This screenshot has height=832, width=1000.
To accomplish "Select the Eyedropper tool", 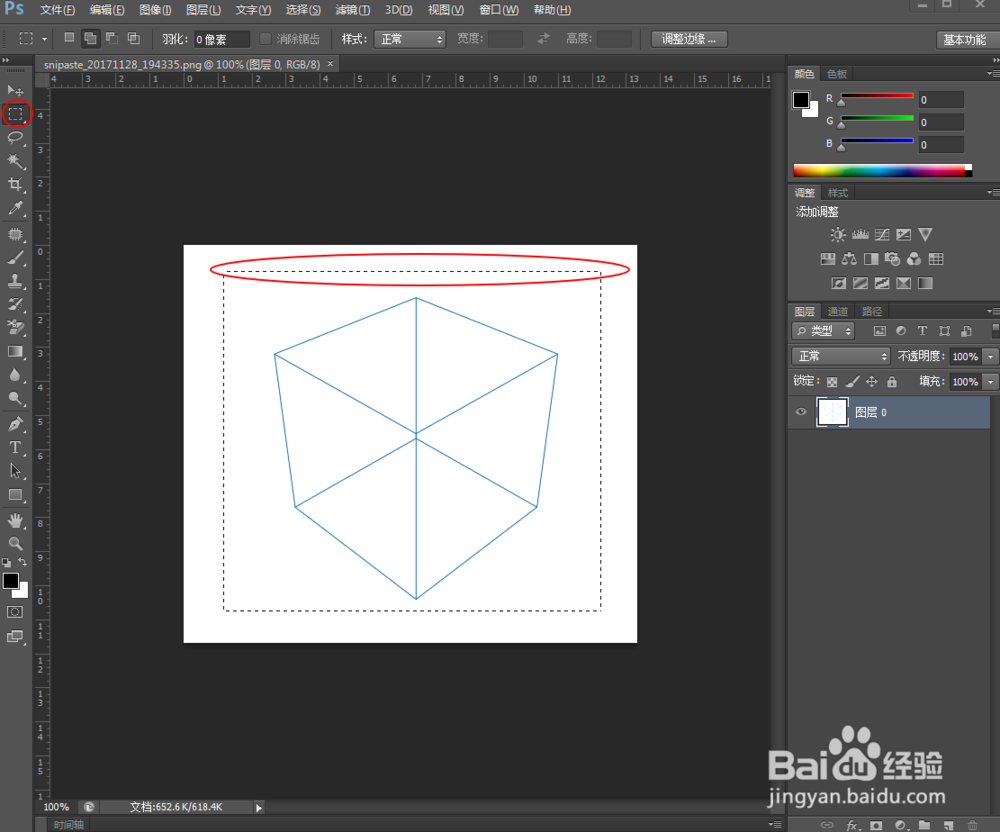I will click(15, 208).
